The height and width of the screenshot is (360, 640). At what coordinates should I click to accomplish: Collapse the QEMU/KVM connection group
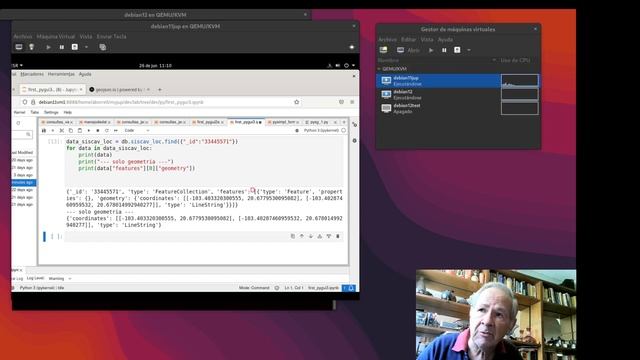[x=379, y=69]
